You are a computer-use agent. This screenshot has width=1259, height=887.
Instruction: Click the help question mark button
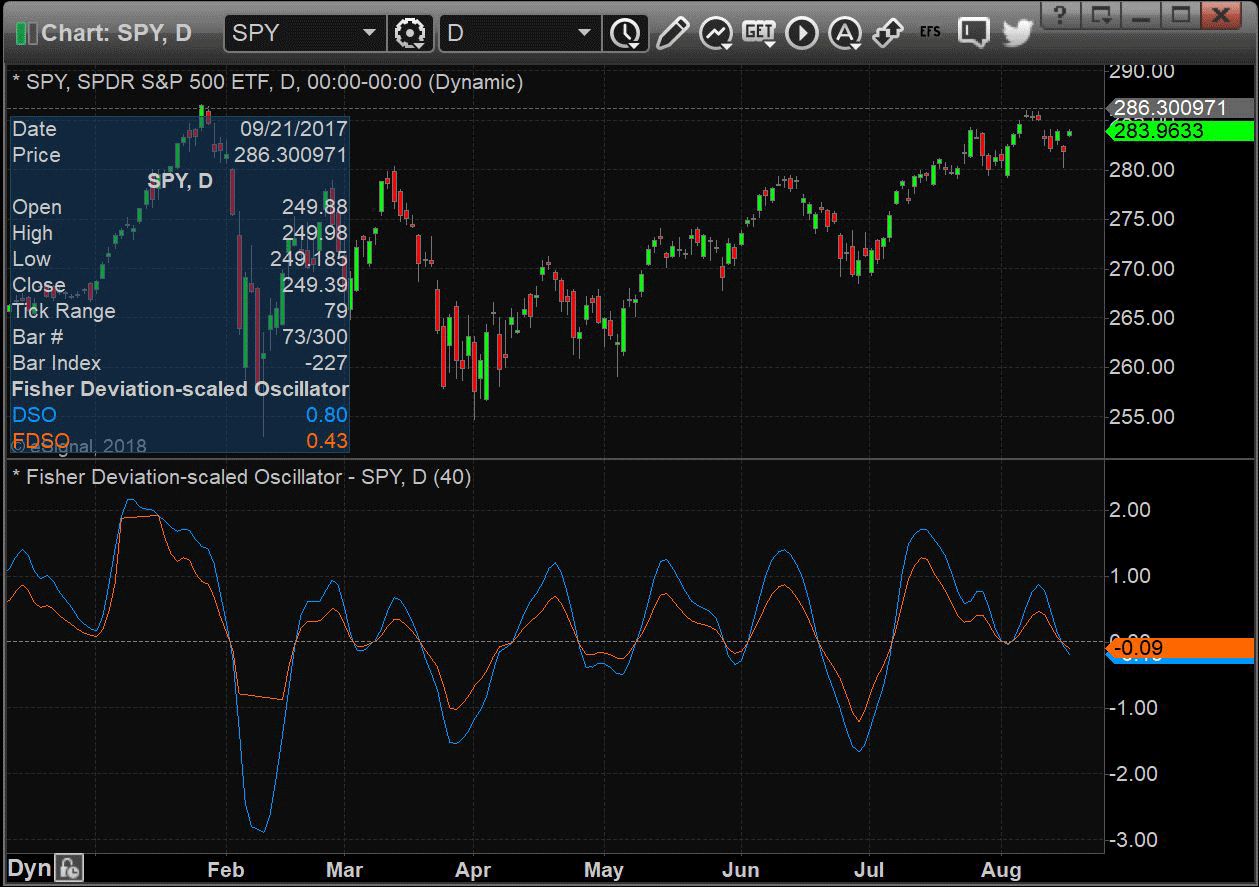pos(1061,14)
